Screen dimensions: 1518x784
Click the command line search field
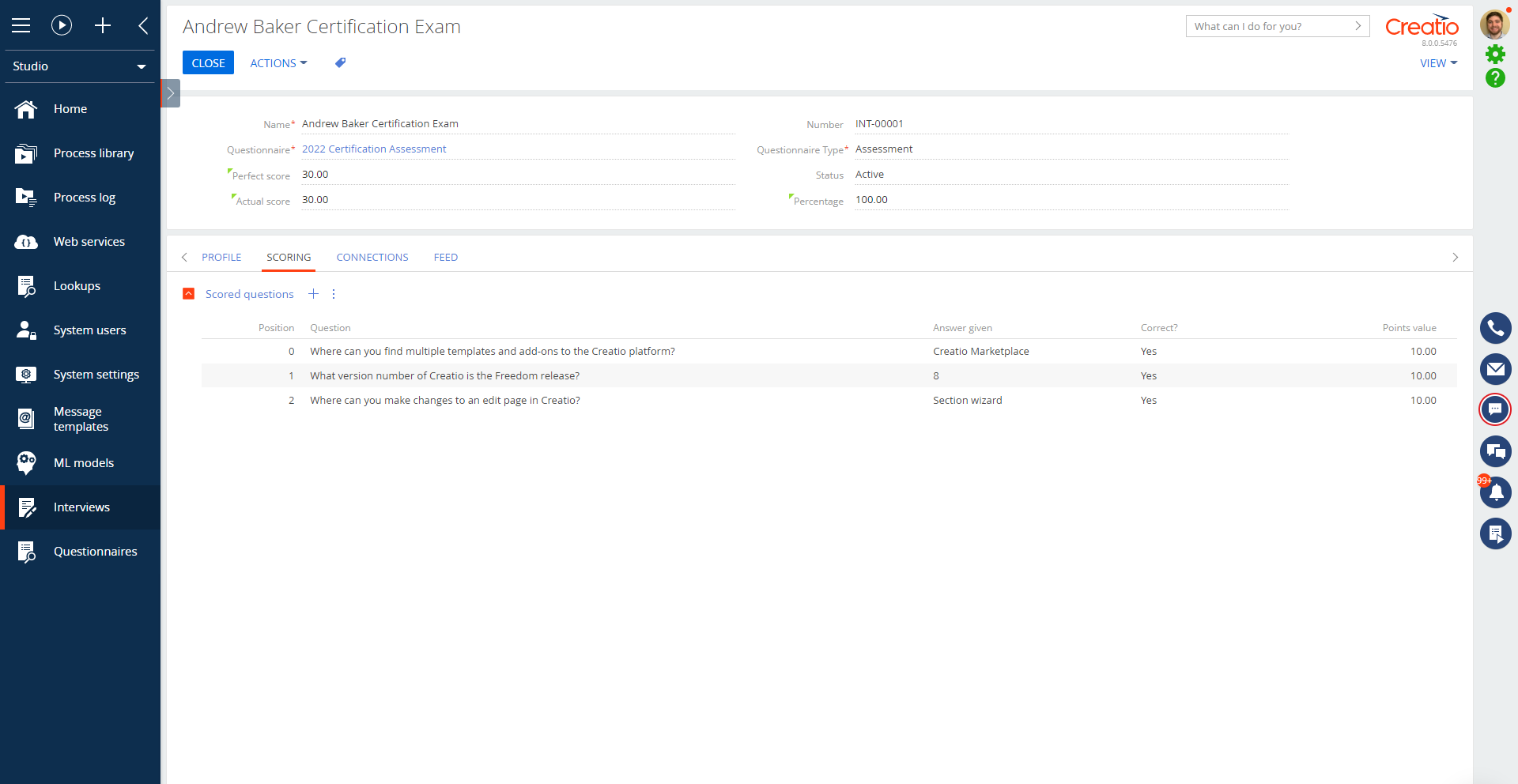coord(1269,26)
